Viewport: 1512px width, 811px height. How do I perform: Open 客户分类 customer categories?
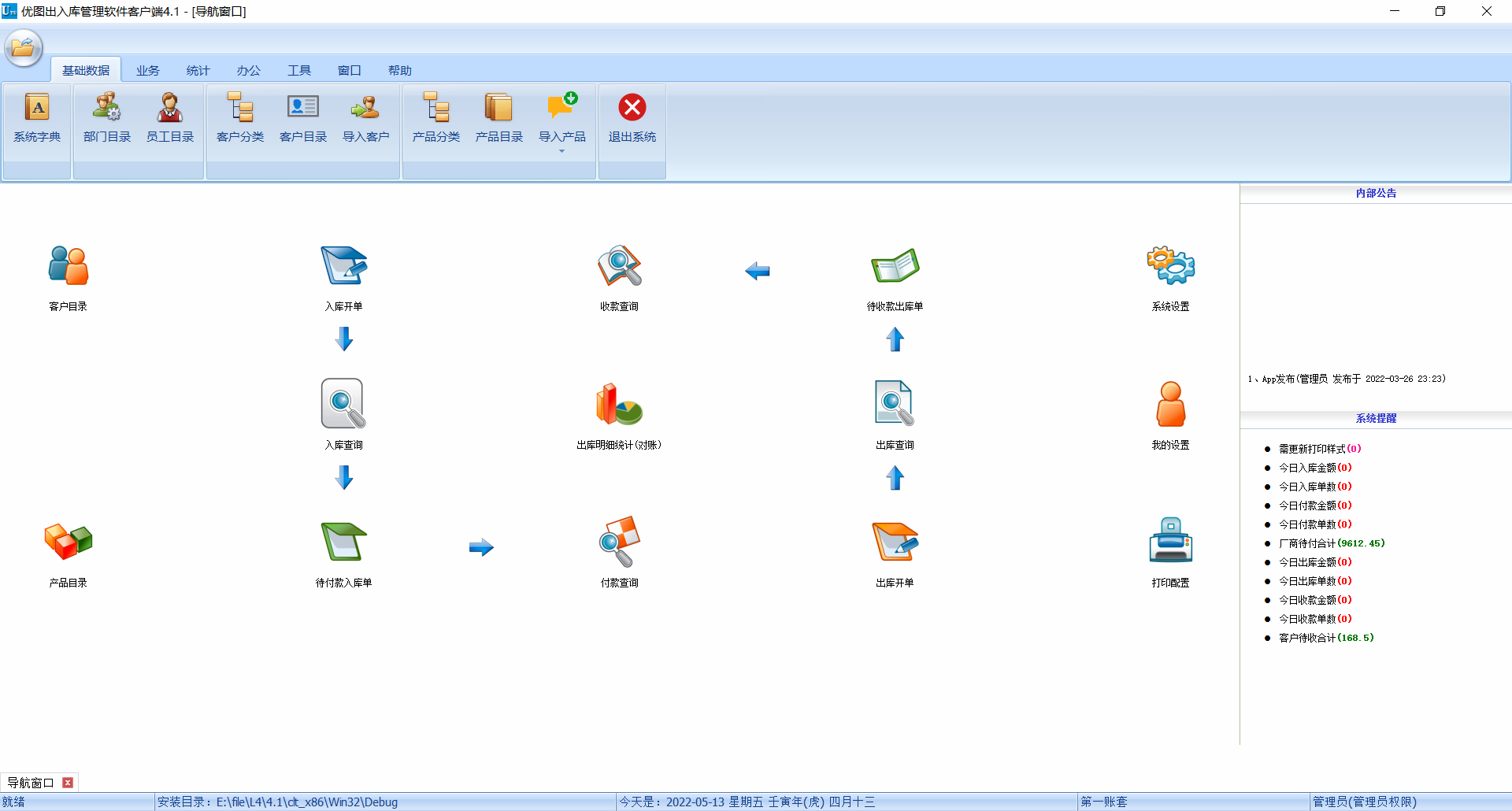(x=240, y=119)
